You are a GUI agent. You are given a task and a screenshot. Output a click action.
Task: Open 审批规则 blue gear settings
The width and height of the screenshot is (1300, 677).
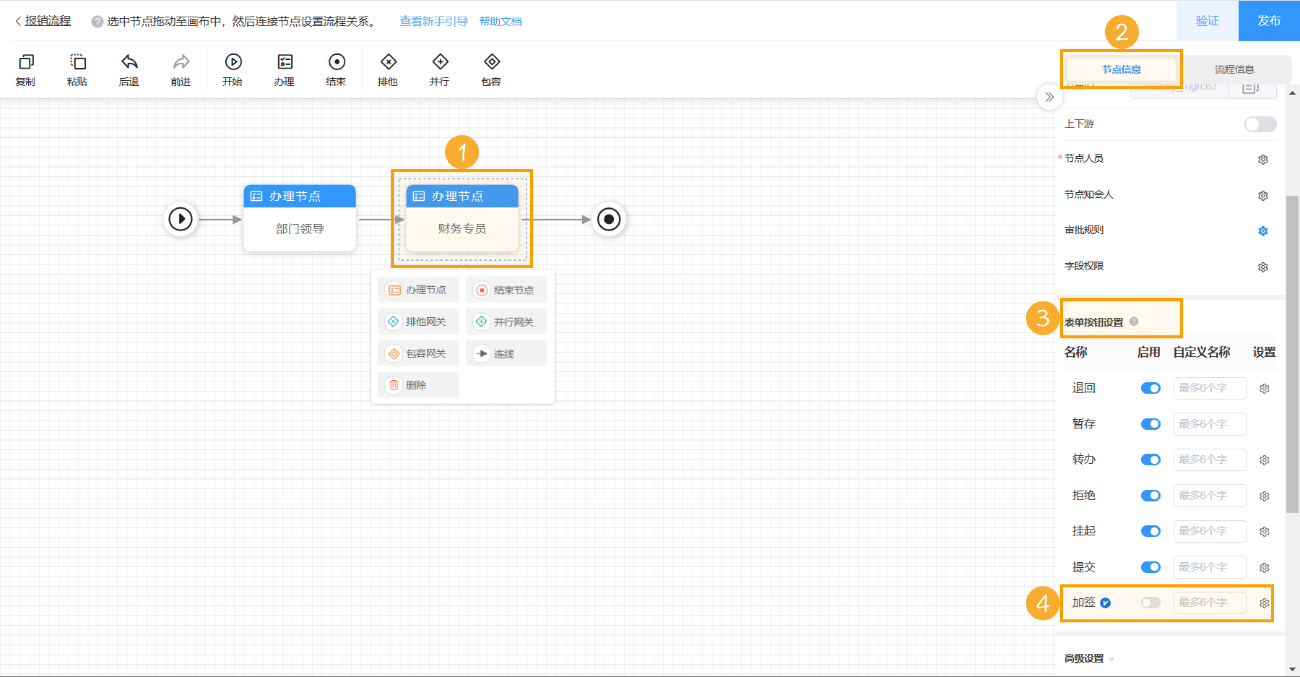coord(1263,231)
